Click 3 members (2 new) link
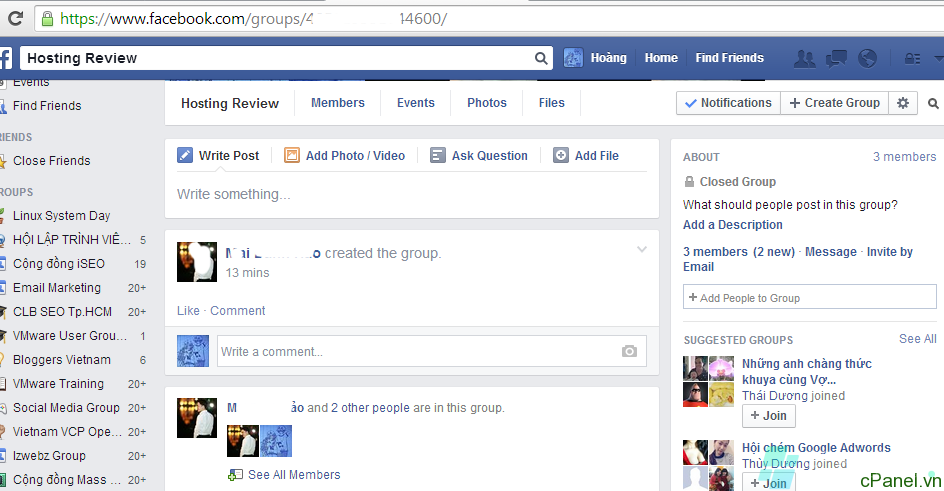Viewport: 944px width, 491px height. pos(739,252)
